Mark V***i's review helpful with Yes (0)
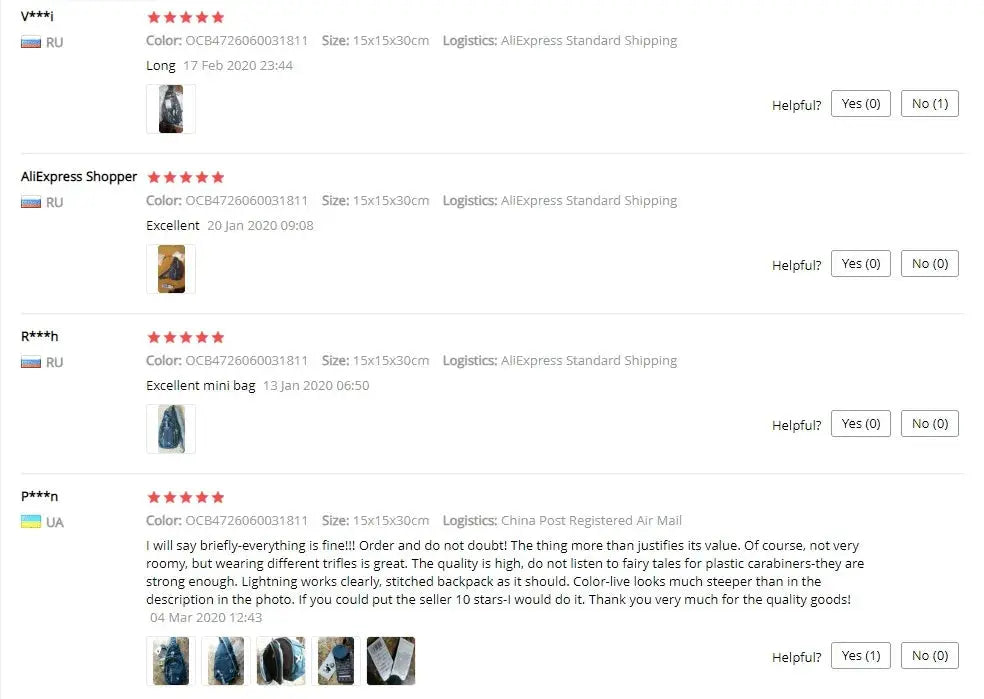The width and height of the screenshot is (984, 699). coord(860,104)
